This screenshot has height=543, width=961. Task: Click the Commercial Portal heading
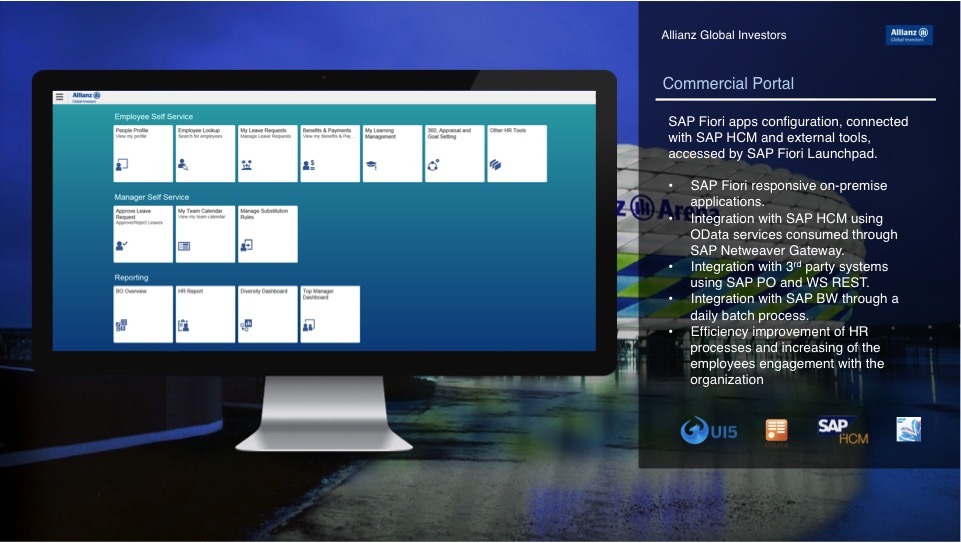[728, 83]
